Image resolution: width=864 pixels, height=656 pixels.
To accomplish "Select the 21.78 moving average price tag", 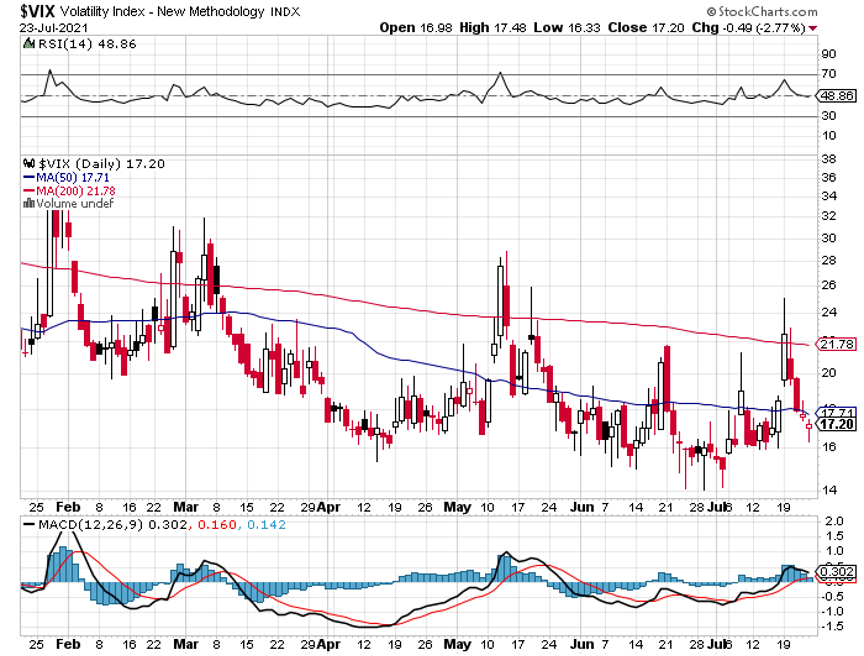I will (x=835, y=344).
